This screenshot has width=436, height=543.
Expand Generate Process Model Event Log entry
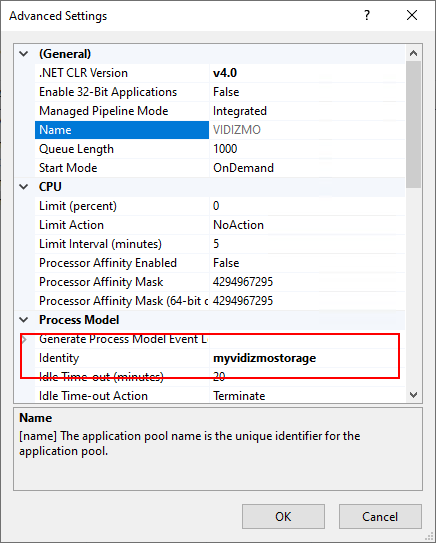pyautogui.click(x=24, y=339)
